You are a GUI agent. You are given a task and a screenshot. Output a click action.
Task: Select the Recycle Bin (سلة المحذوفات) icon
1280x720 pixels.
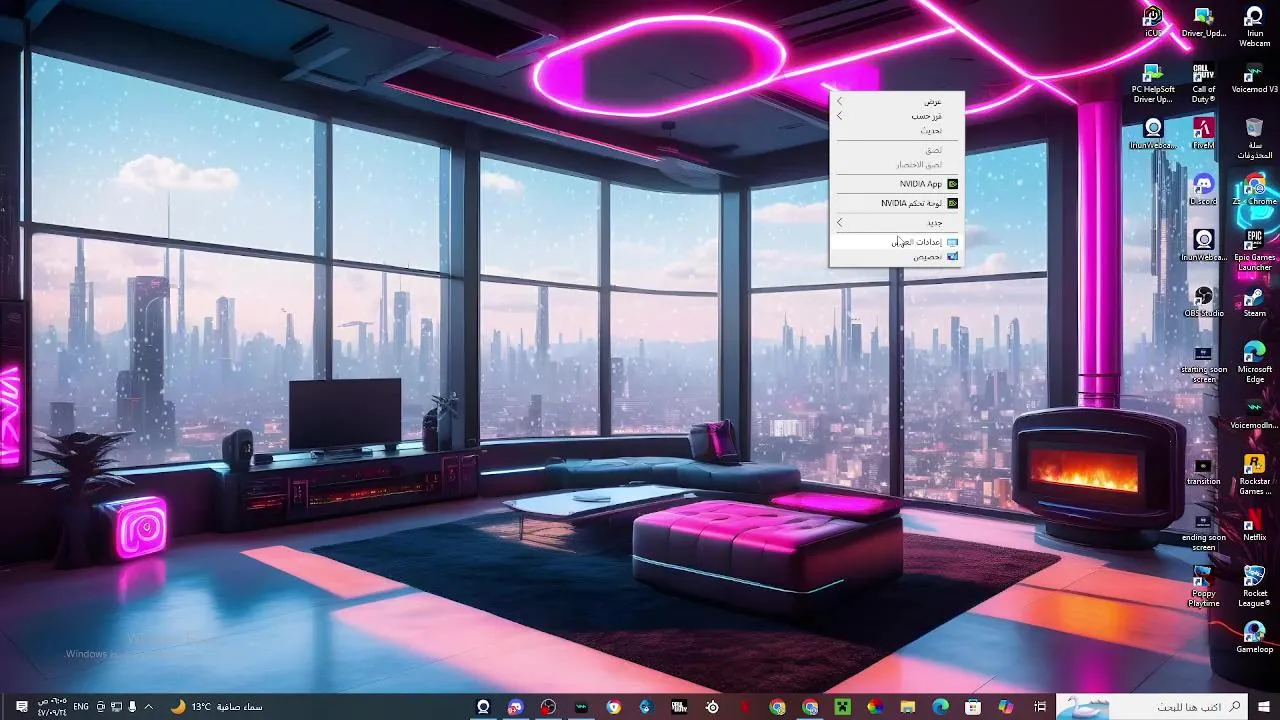point(1254,139)
